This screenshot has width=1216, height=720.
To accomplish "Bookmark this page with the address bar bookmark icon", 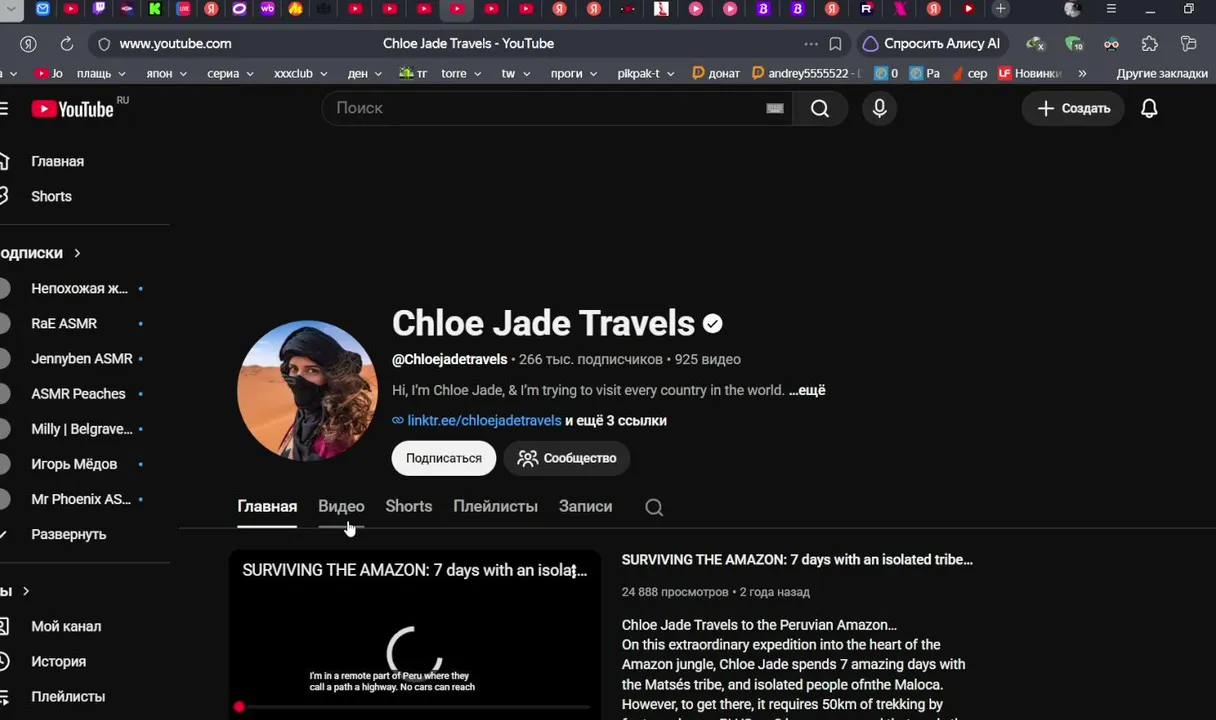I will (x=835, y=44).
